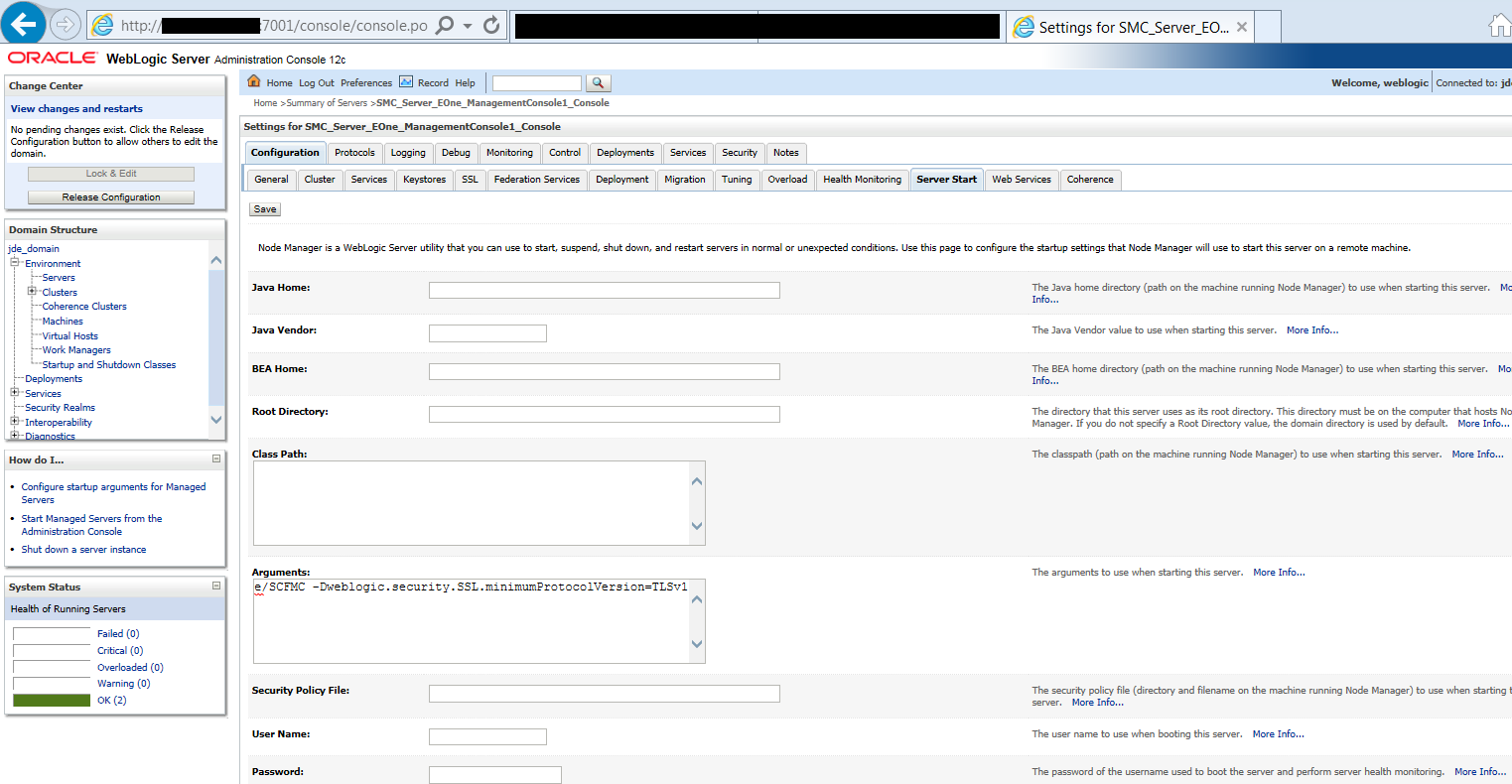This screenshot has width=1512, height=784.
Task: Click the Save button
Action: [x=265, y=209]
